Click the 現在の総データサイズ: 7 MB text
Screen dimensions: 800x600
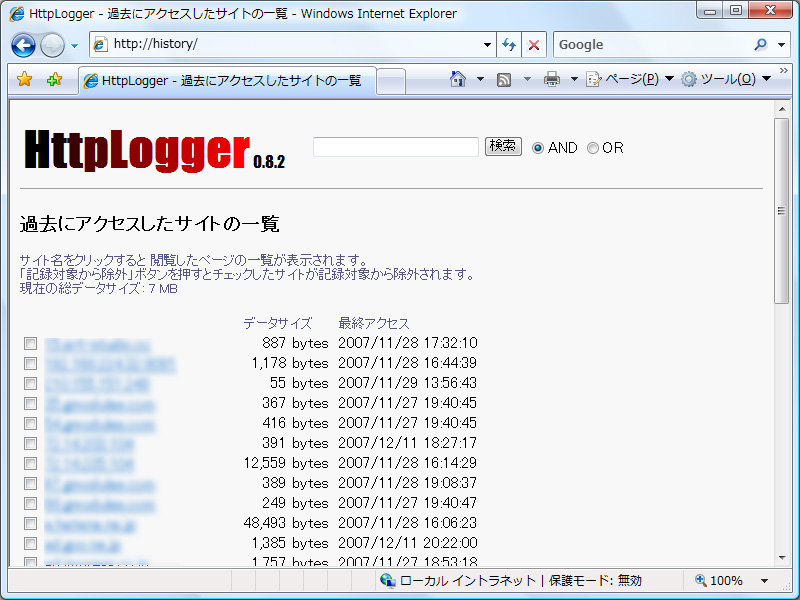[99, 289]
